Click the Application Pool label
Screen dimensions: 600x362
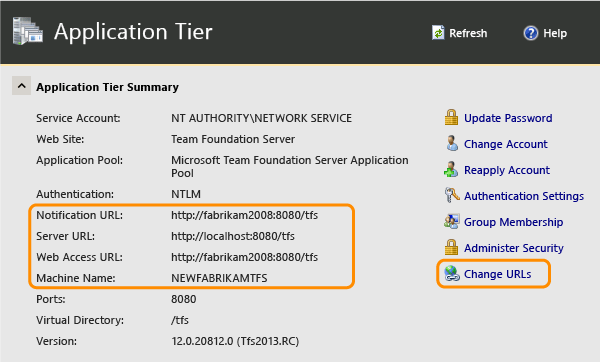pos(80,160)
